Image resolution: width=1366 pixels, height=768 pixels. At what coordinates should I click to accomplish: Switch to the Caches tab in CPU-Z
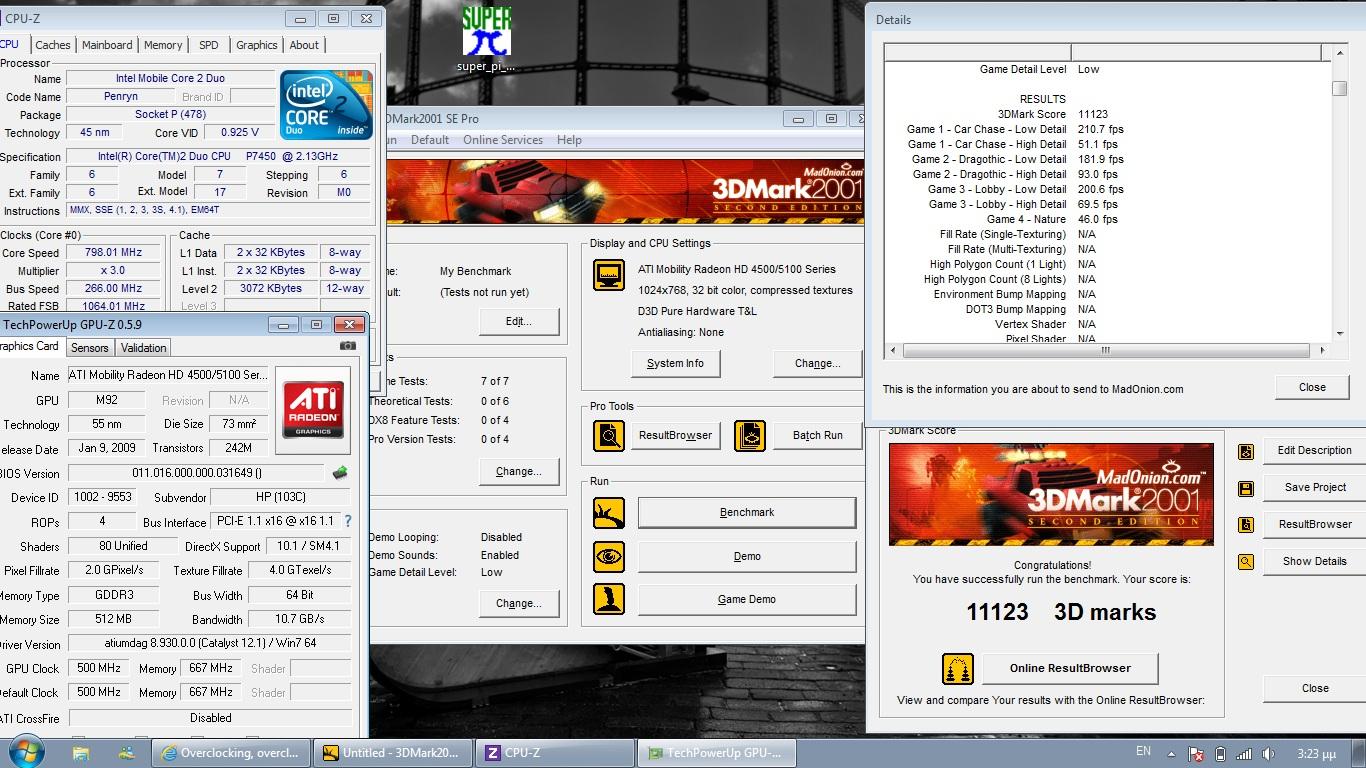(53, 45)
